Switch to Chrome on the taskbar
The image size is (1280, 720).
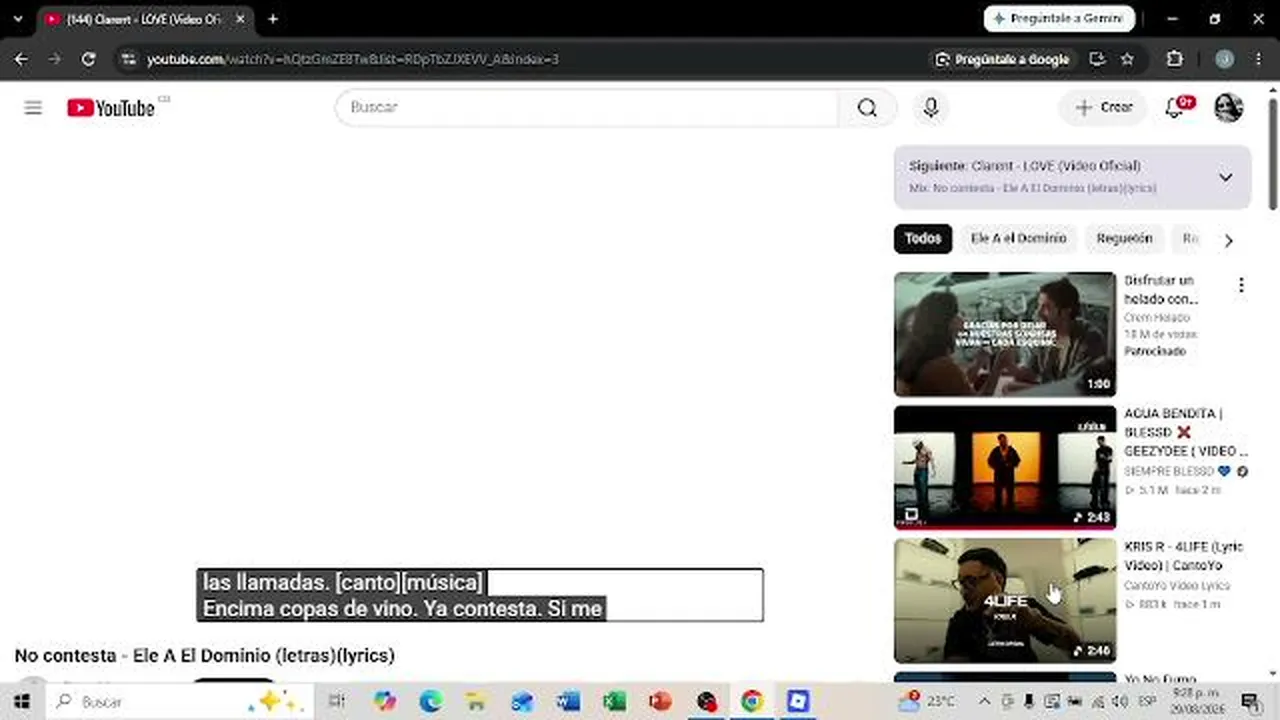point(752,702)
